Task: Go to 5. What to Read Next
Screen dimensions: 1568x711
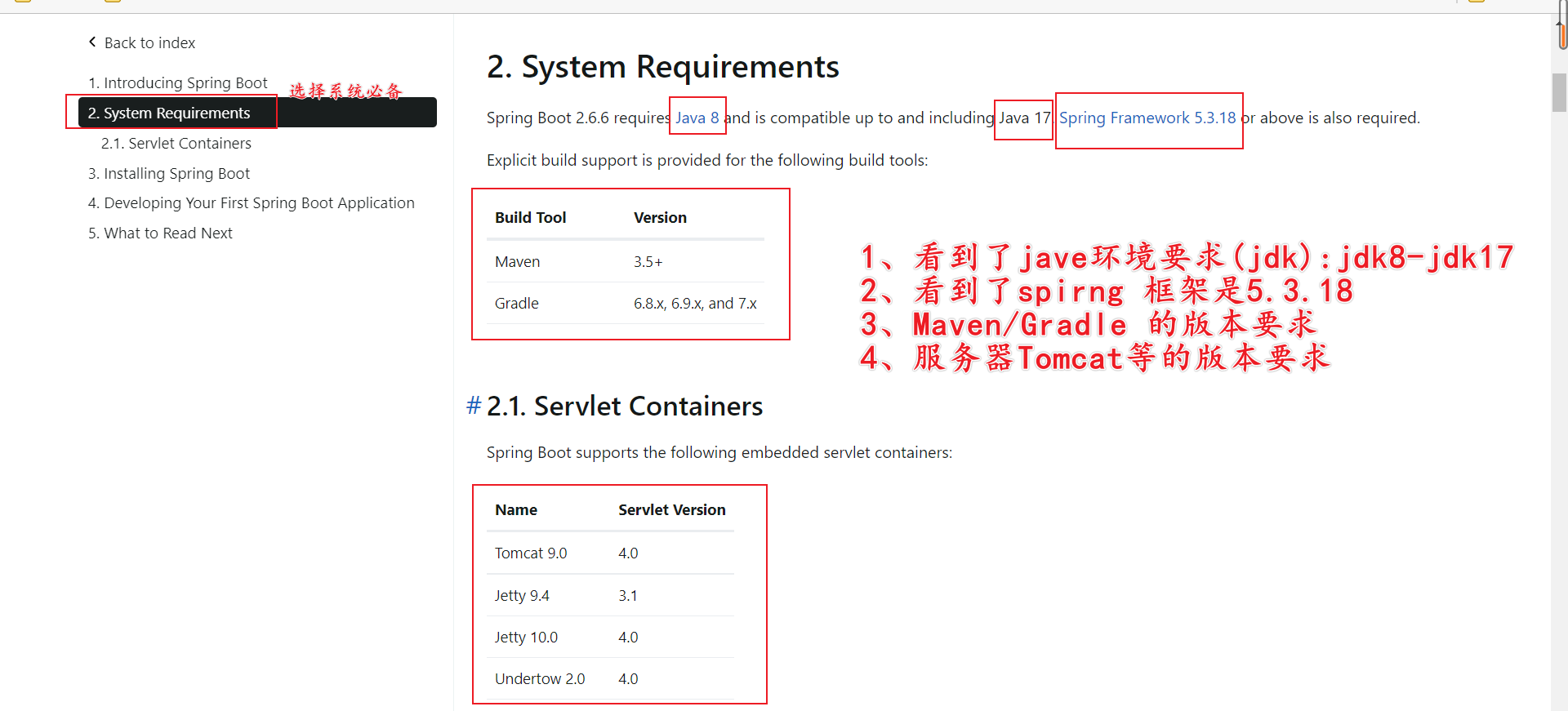Action: click(x=160, y=233)
